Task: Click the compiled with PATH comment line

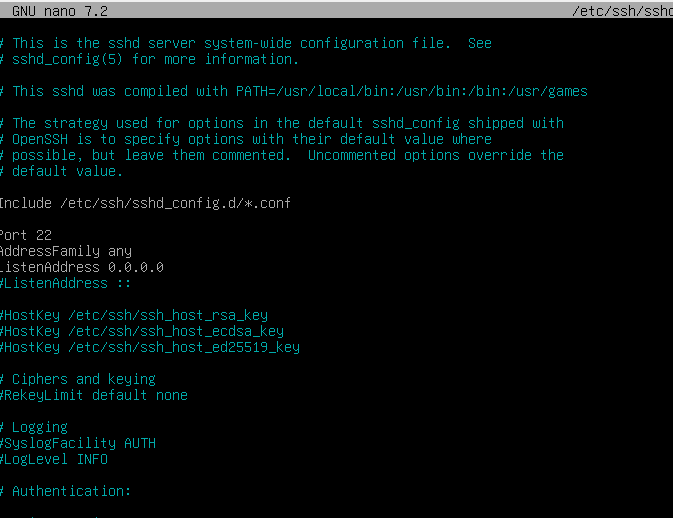Action: [299, 91]
